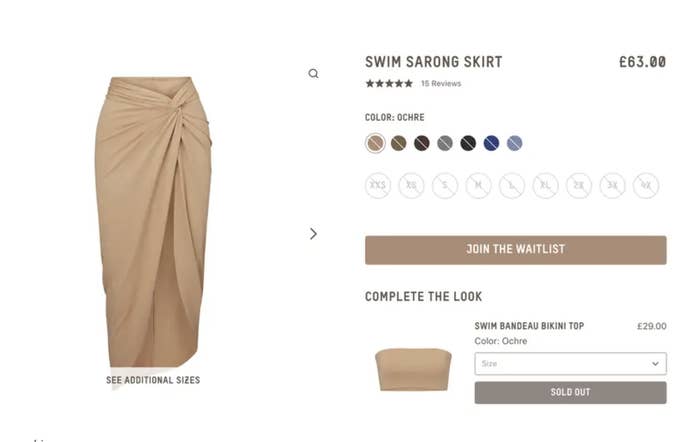This screenshot has height=442, width=700.
Task: Pick the royal blue color swatch
Action: pos(492,143)
